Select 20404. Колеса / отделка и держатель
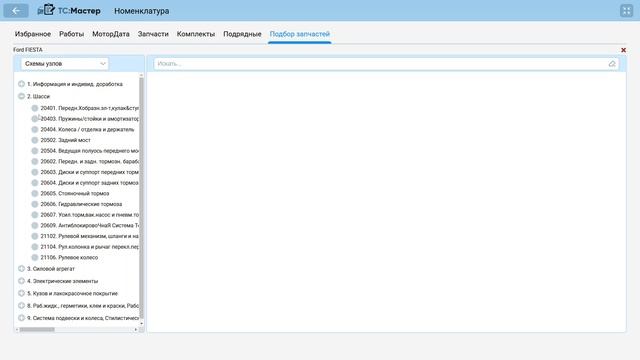The height and width of the screenshot is (360, 640). pos(87,129)
